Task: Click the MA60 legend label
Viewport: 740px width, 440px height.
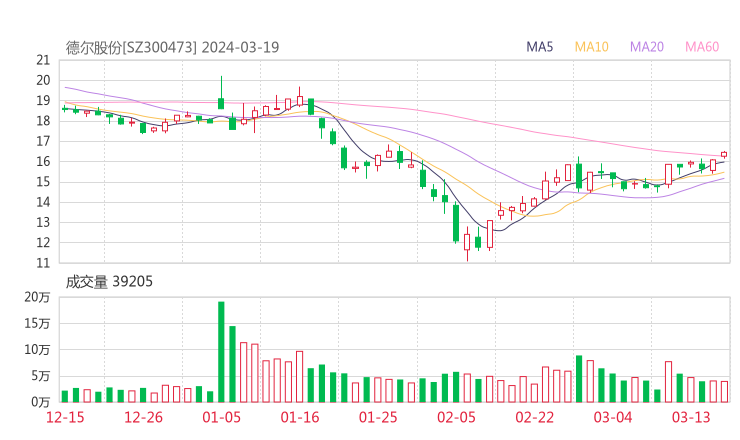Action: tap(702, 47)
